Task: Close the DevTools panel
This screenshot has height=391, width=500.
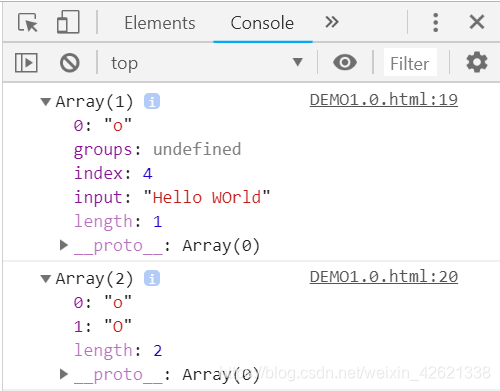Action: [x=477, y=22]
